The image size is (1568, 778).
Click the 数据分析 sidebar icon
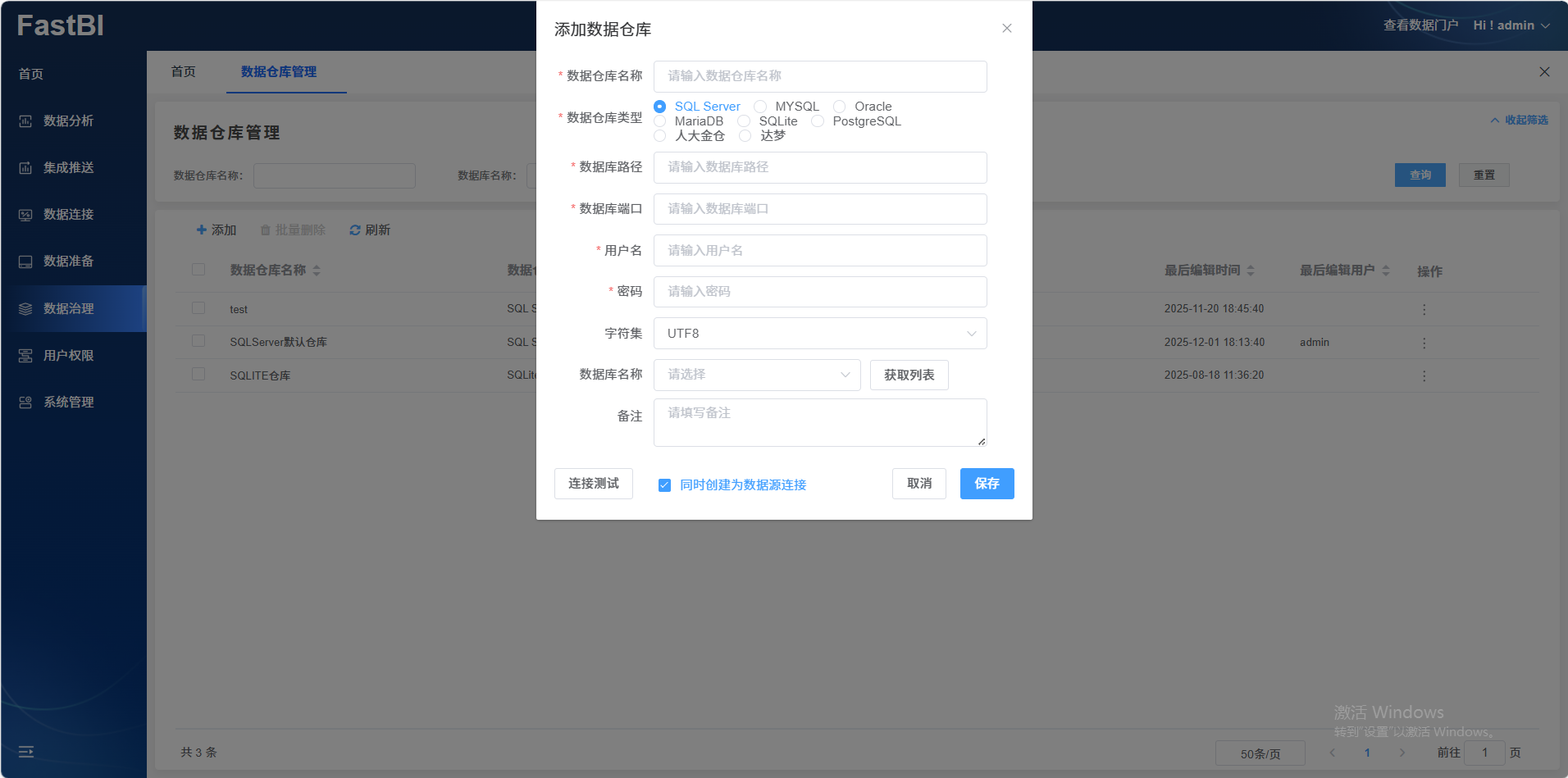pos(25,121)
